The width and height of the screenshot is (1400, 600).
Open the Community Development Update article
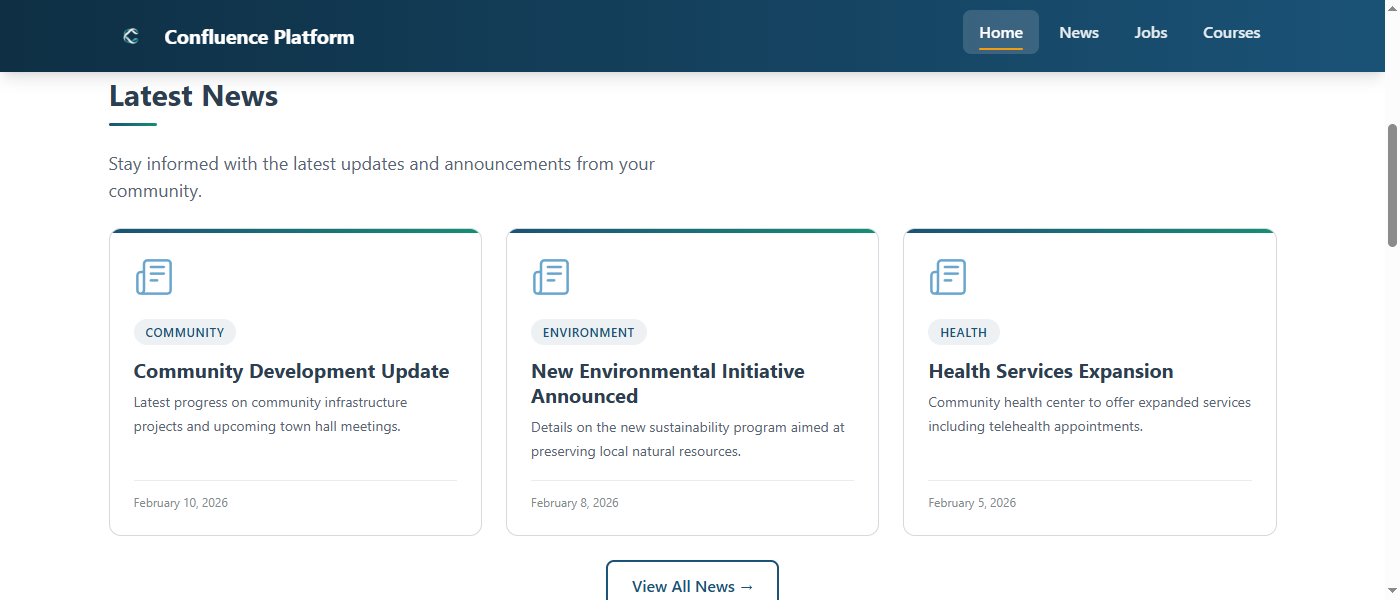pyautogui.click(x=291, y=370)
